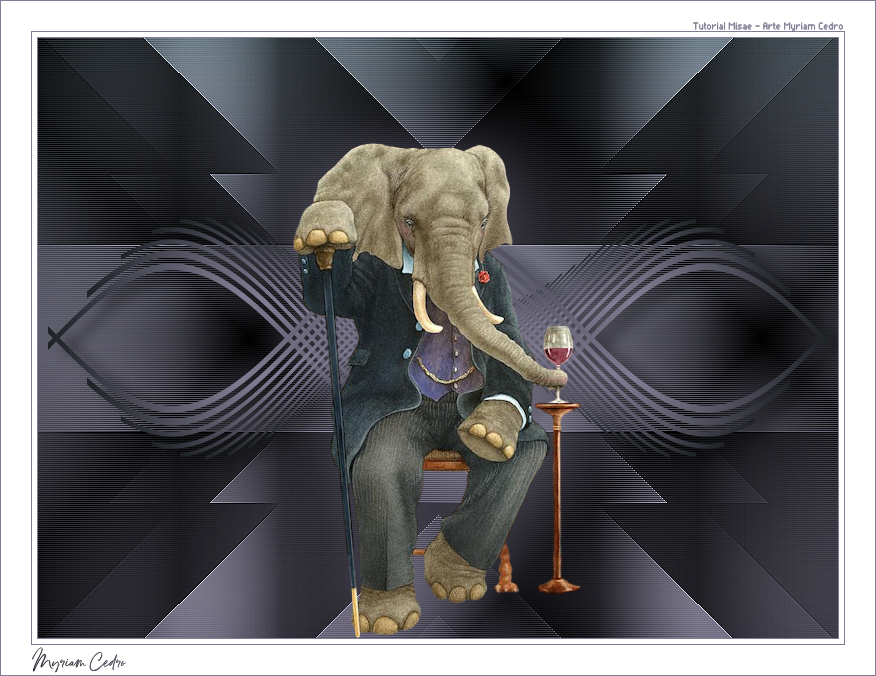Click the Tutorial Misae Arte Myriam Cedro caption
The height and width of the screenshot is (676, 876).
pos(767,26)
